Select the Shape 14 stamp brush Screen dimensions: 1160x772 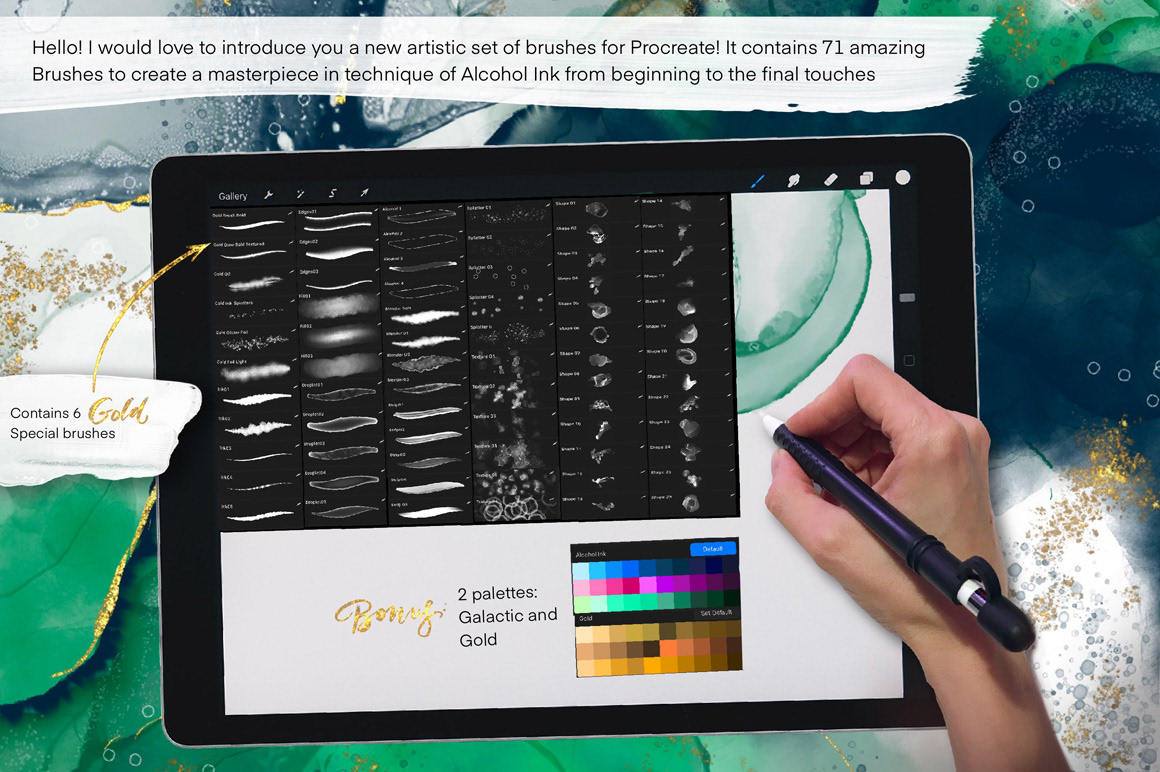pyautogui.click(x=682, y=206)
